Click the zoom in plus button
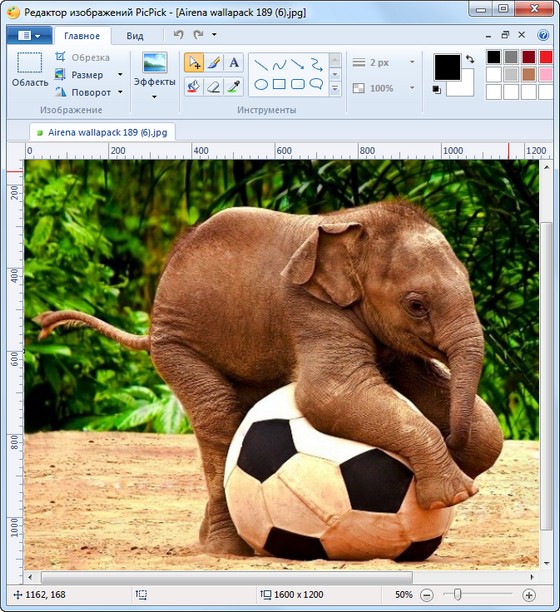 [529, 595]
